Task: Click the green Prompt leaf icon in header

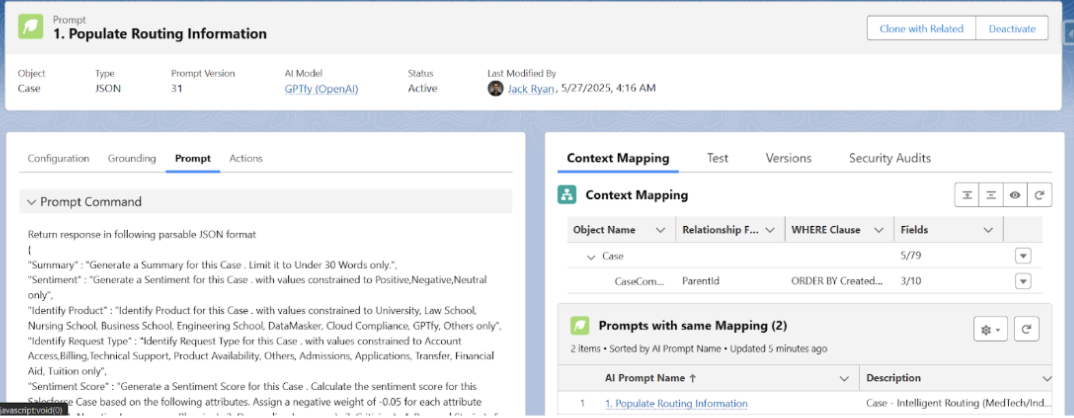Action: [x=31, y=27]
